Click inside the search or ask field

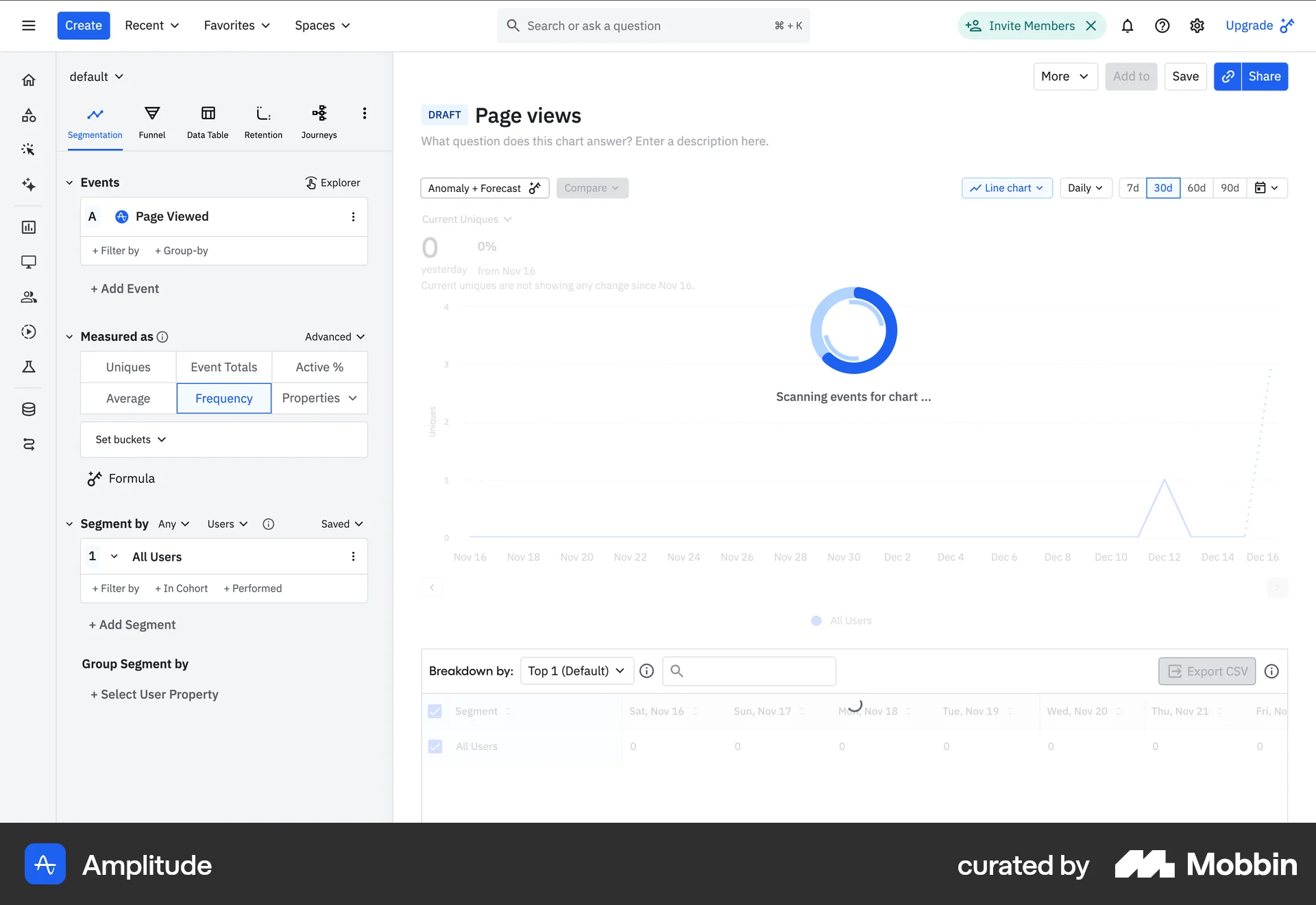pos(651,25)
